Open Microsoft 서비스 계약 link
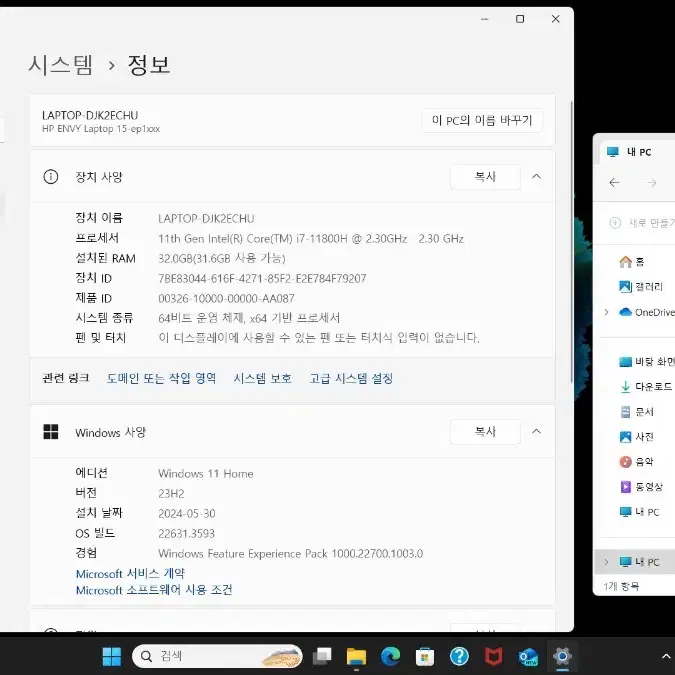675x675 pixels. 130,574
